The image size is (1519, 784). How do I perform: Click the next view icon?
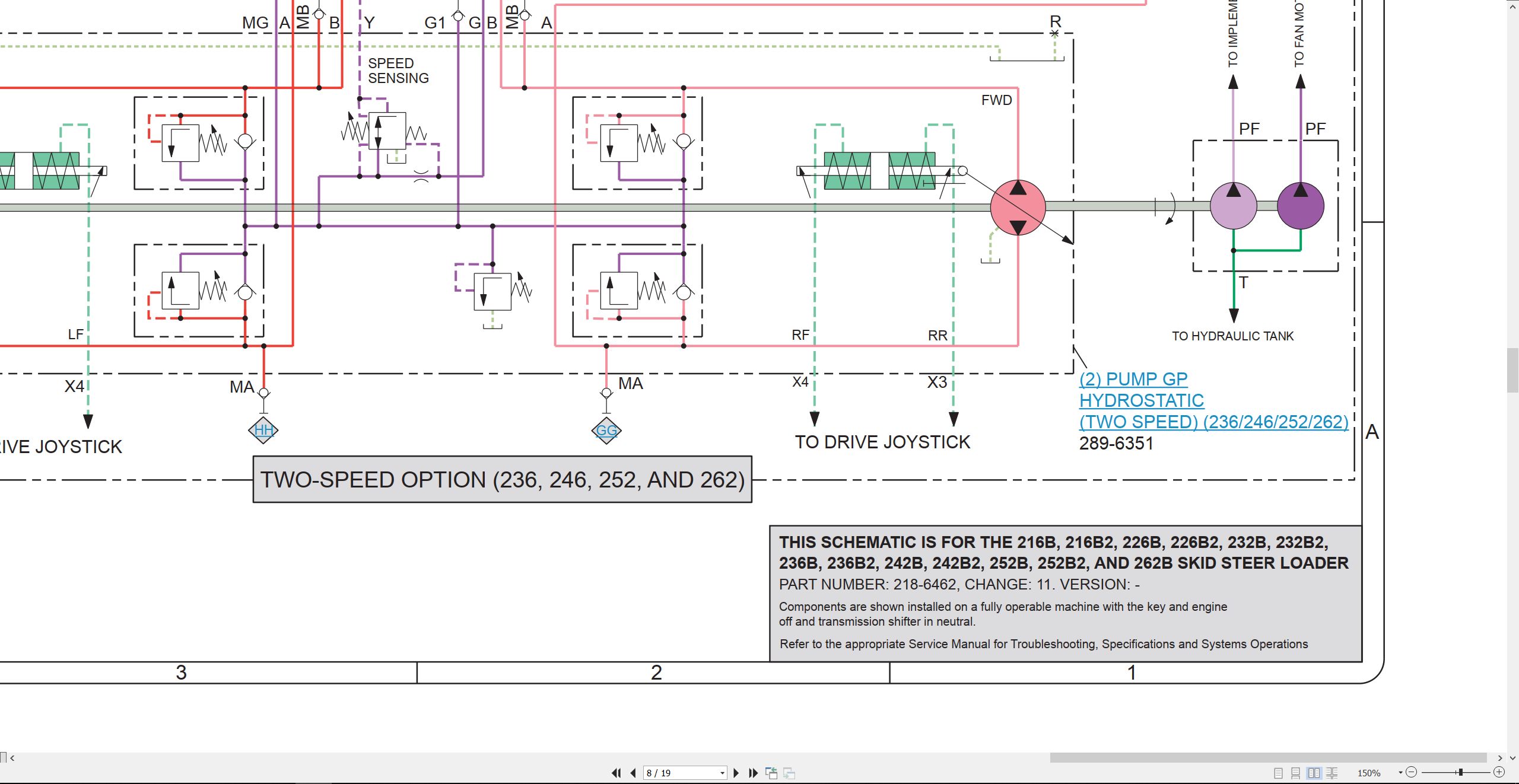coord(789,773)
